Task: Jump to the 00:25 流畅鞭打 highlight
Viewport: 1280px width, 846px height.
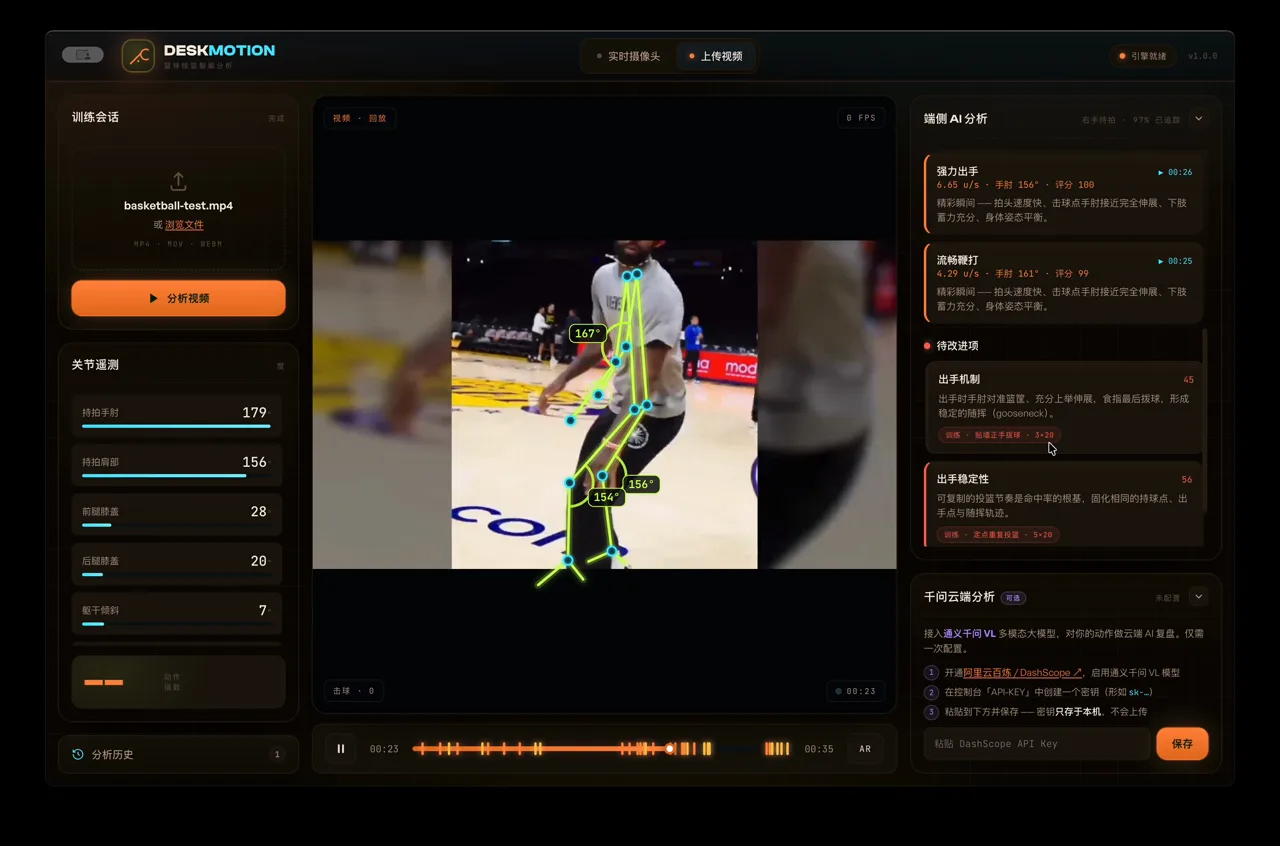Action: [x=1175, y=261]
